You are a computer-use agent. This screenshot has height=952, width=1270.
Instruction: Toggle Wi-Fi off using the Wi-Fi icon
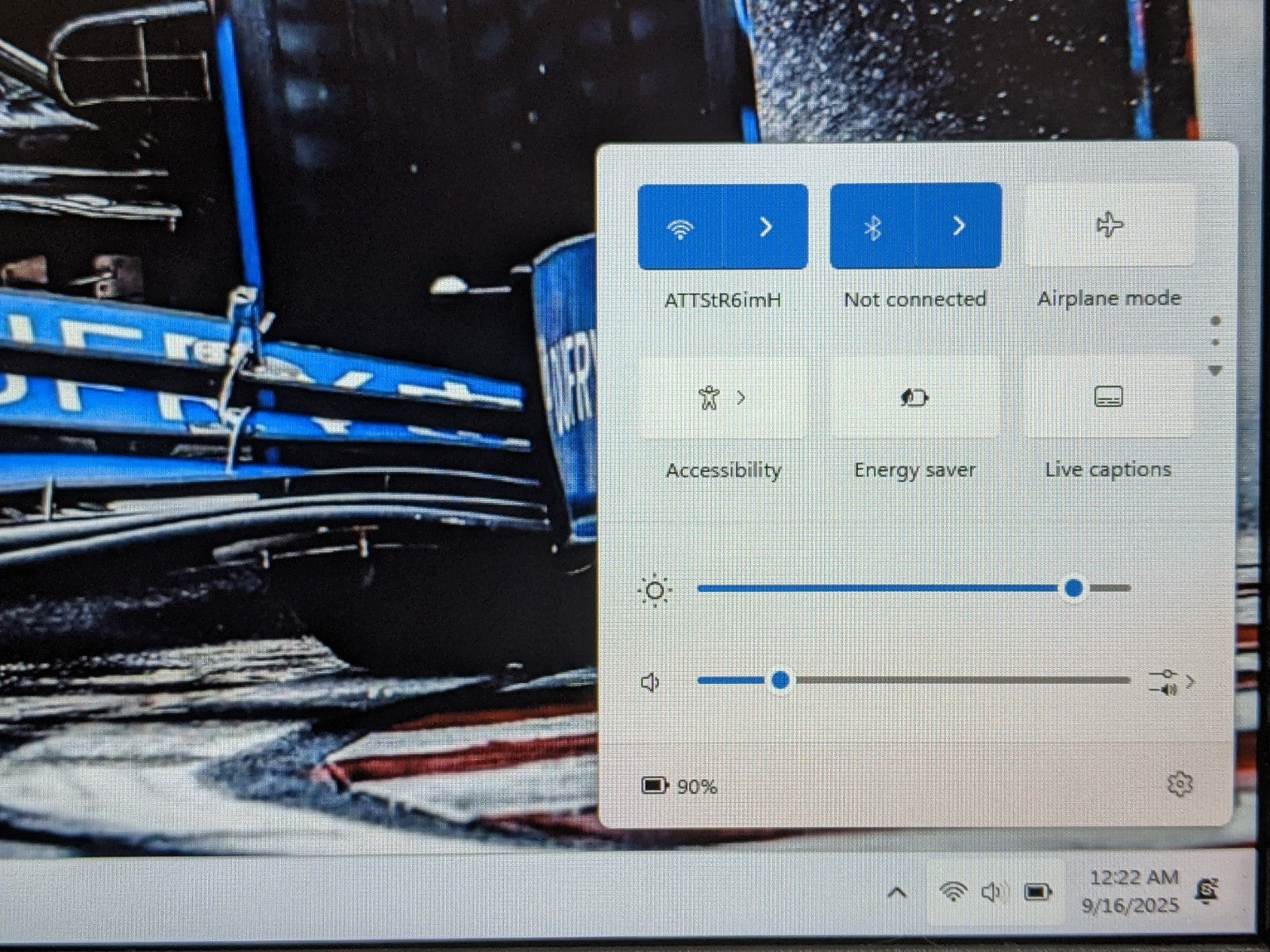[x=680, y=228]
